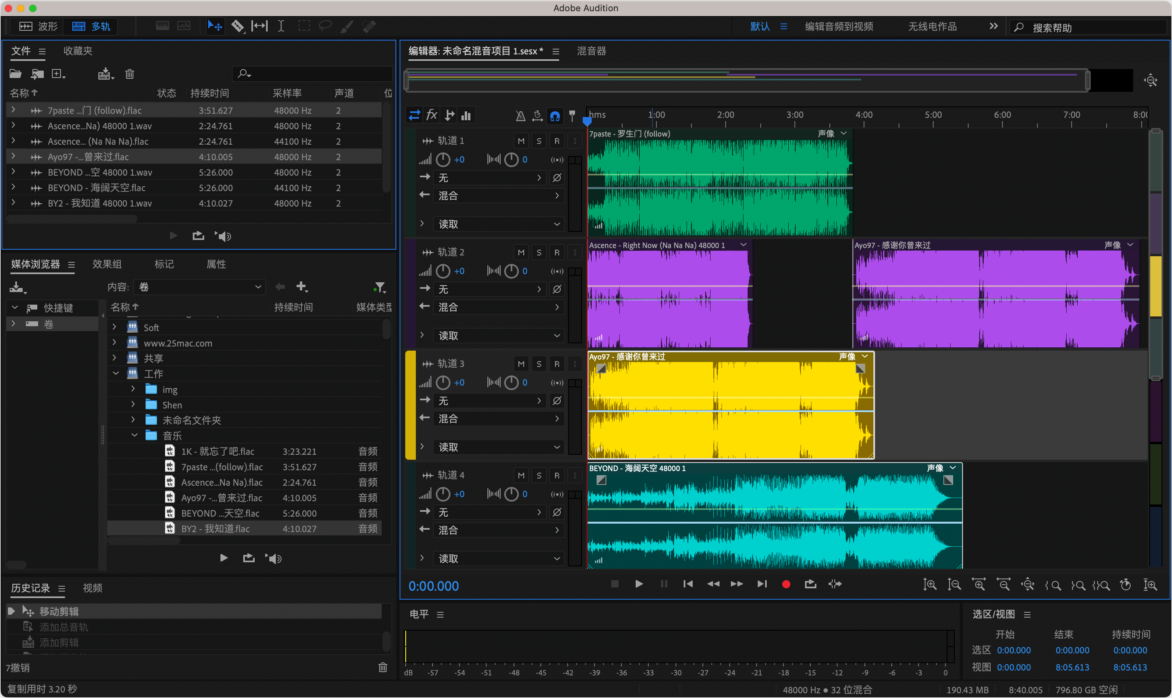Image resolution: width=1172 pixels, height=698 pixels.
Task: Select the Time Selection tool
Action: point(281,26)
